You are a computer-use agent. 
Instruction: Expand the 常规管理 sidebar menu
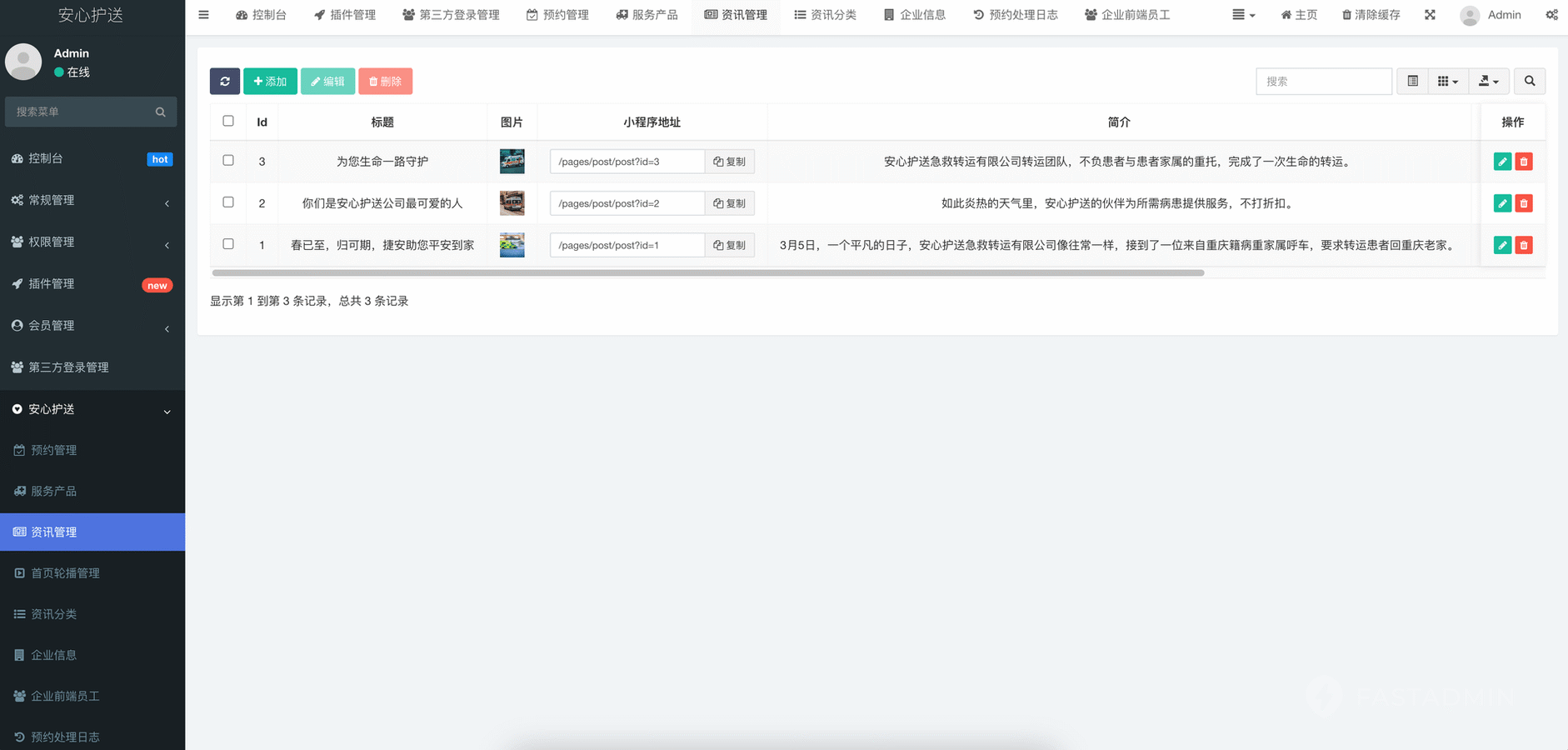click(x=92, y=200)
